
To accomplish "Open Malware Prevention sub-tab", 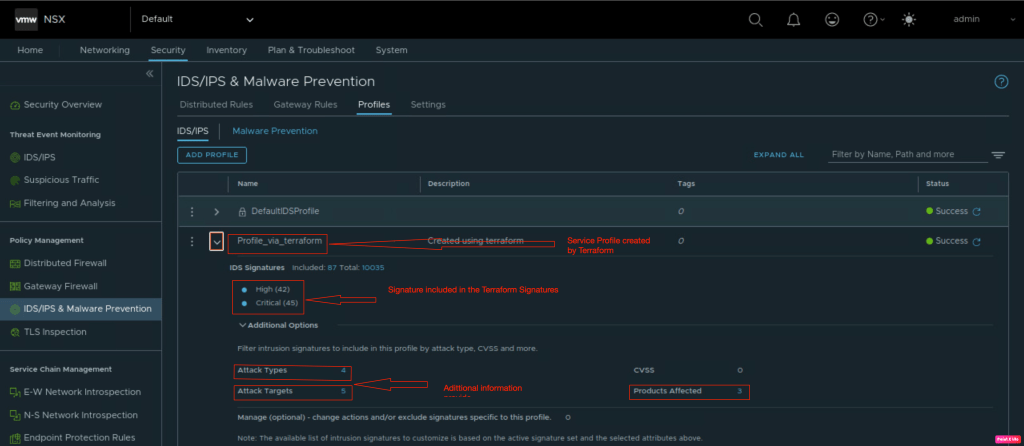I will click(275, 131).
